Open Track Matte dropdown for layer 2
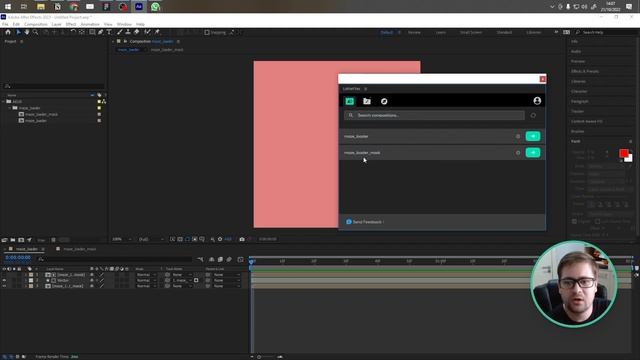The height and width of the screenshot is (360, 640). 182,280
